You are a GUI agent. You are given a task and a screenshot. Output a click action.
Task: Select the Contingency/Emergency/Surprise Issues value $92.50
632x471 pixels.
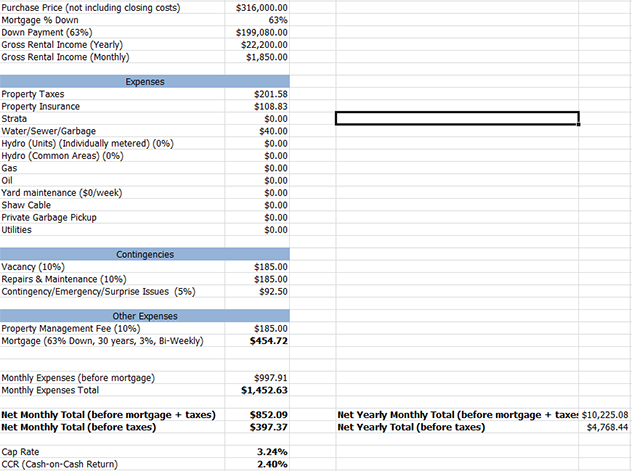point(273,292)
